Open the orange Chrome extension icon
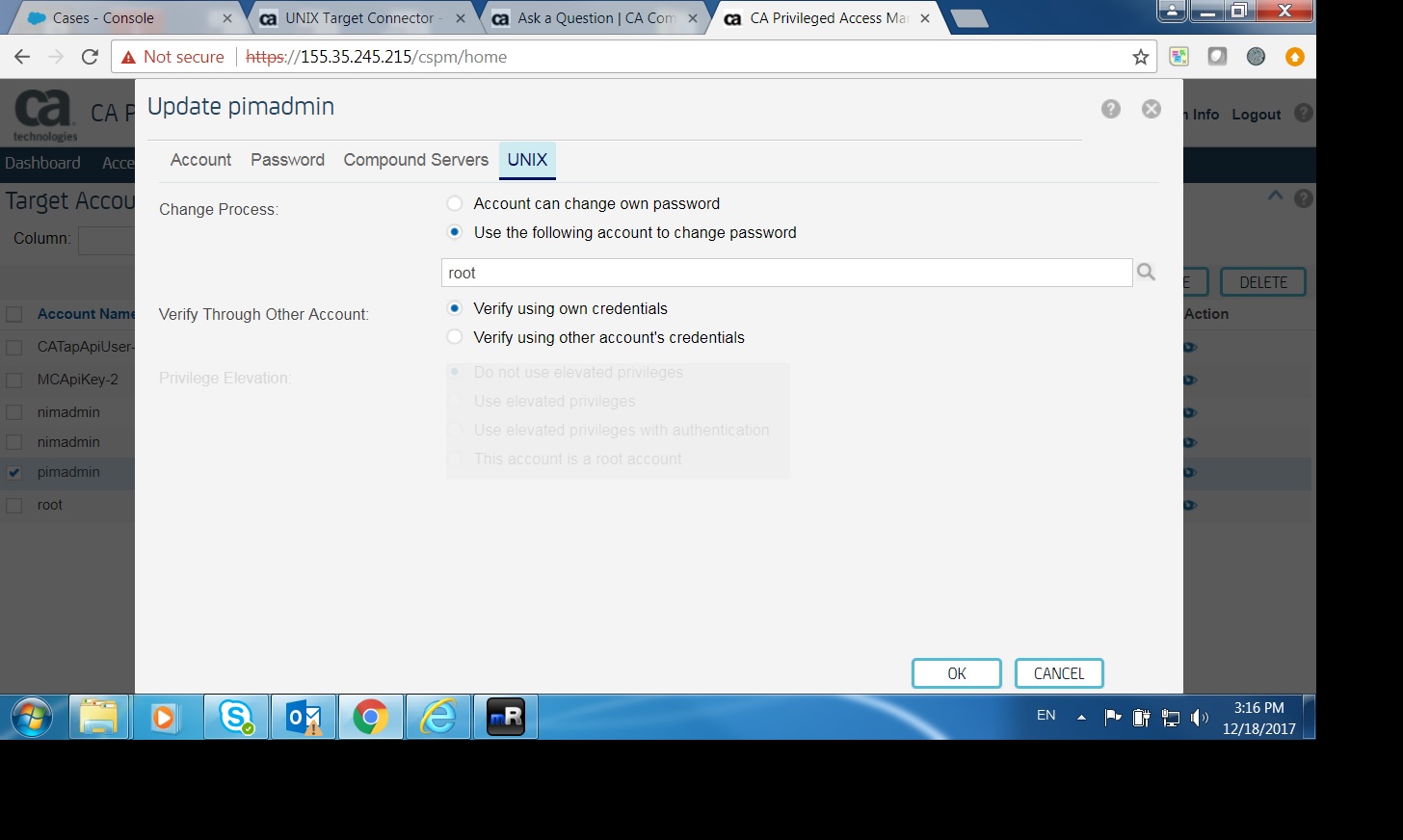This screenshot has width=1403, height=840. pyautogui.click(x=1295, y=57)
